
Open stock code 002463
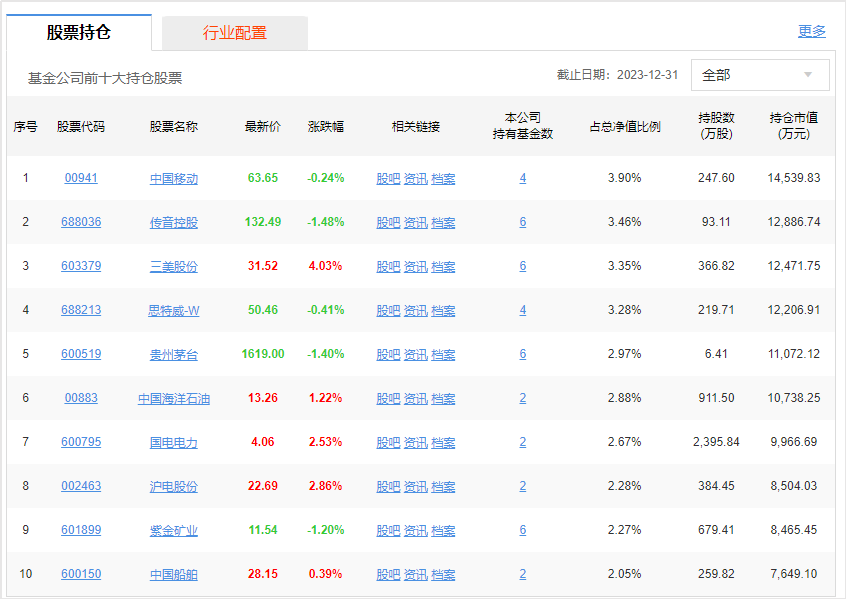coord(81,486)
